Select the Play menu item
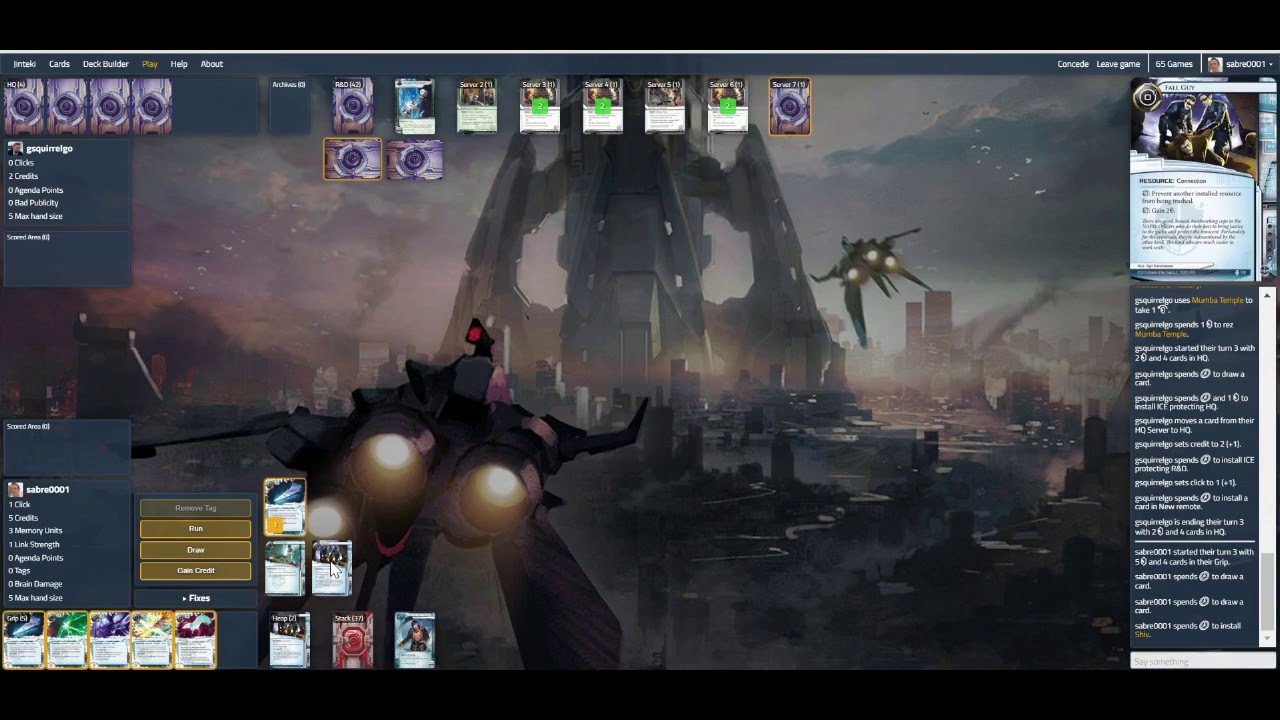1280x720 pixels. click(x=149, y=64)
